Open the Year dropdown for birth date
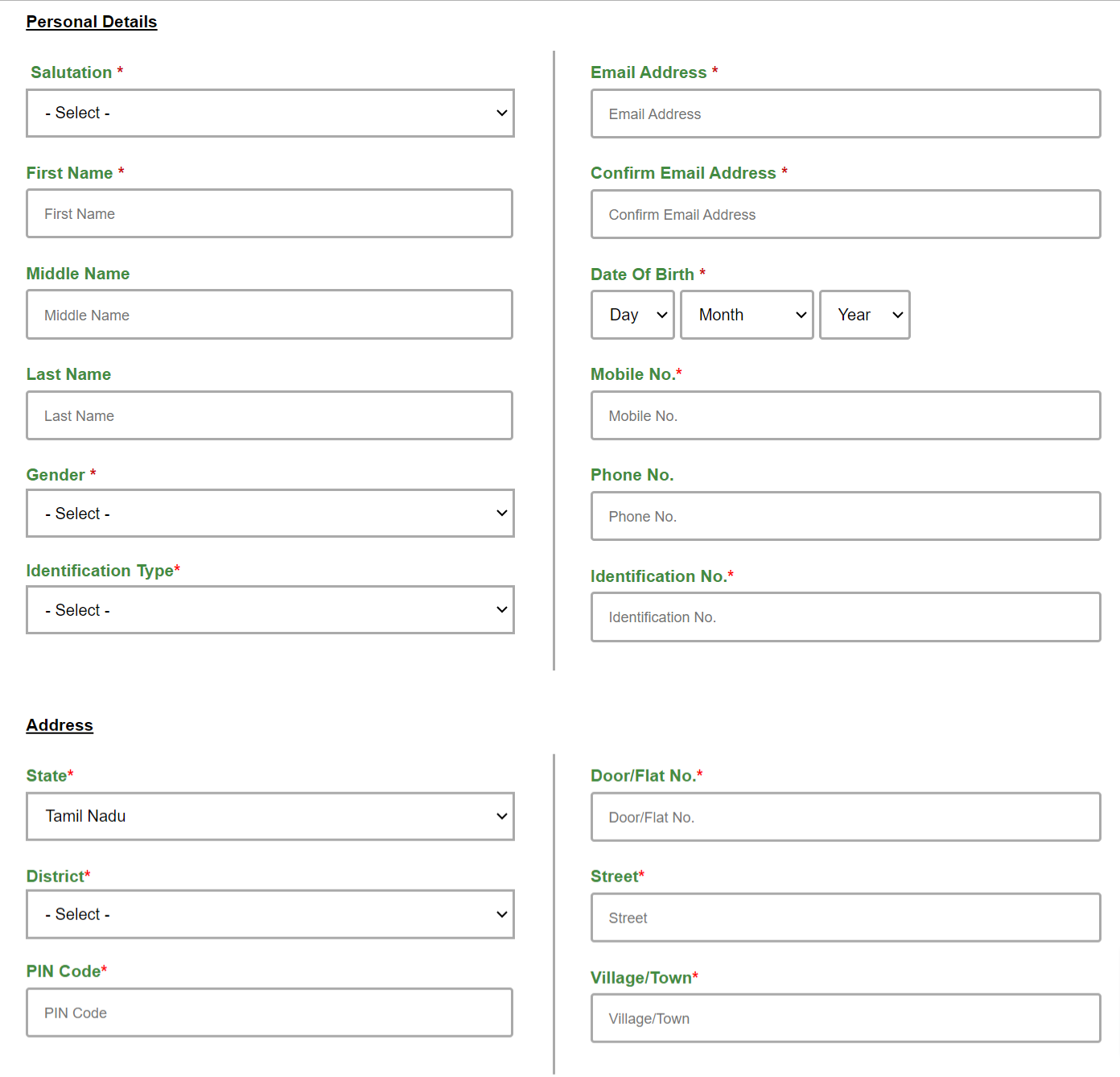Viewport: 1120px width, 1077px height. (x=865, y=315)
